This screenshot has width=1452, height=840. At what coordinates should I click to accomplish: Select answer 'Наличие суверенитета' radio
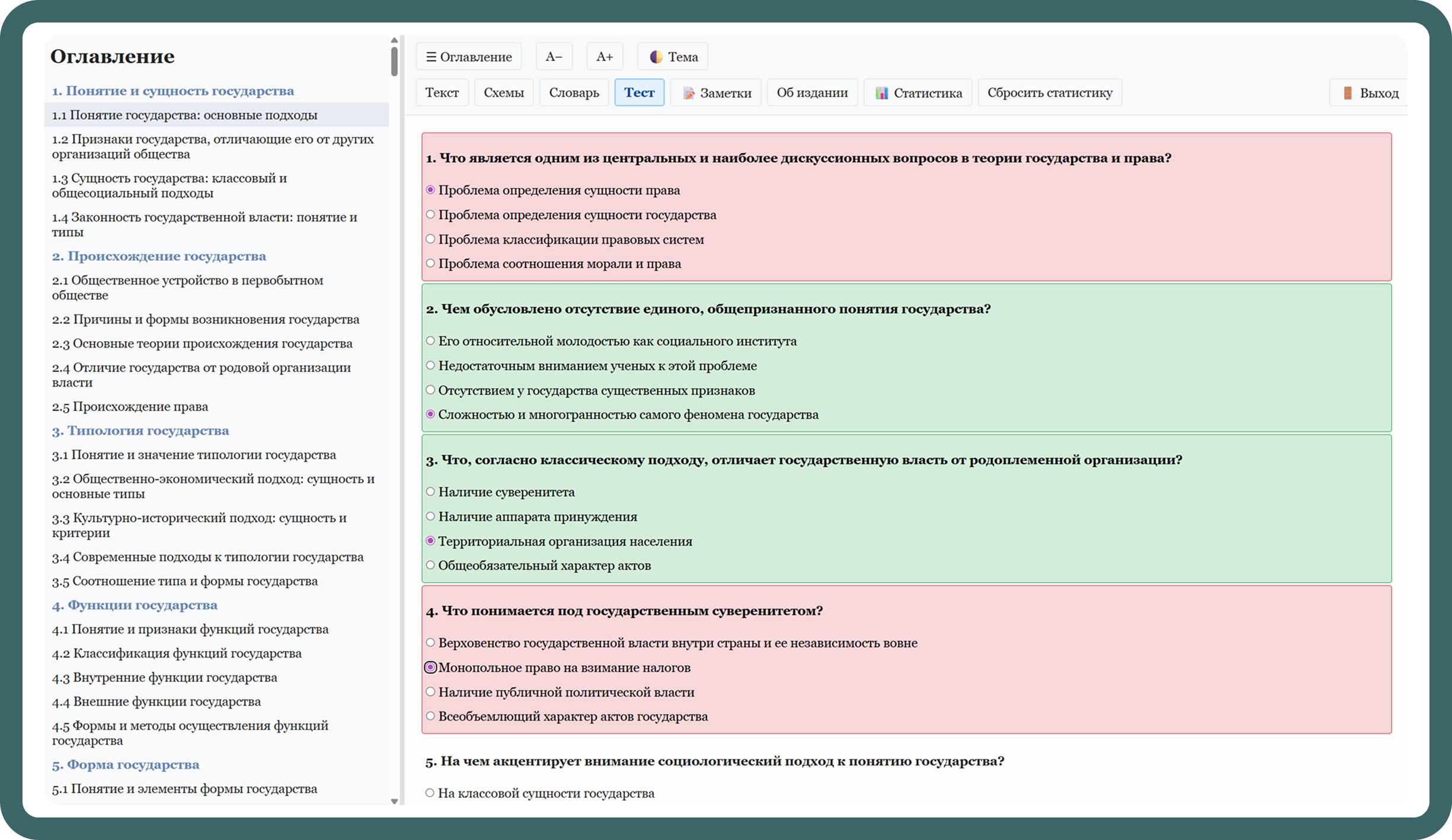(431, 492)
